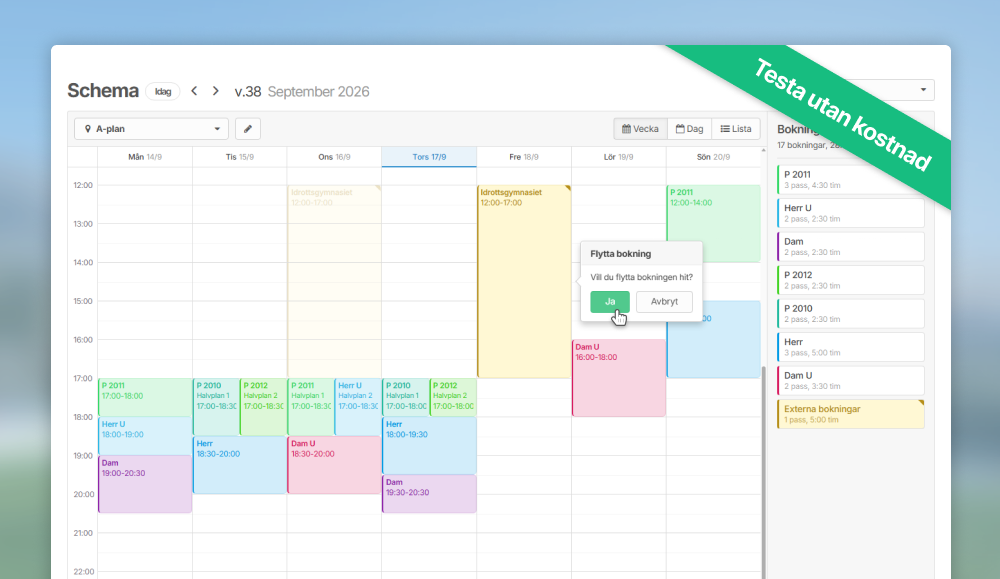Select the Tis 15/9 column header
The image size is (1000, 579).
pyautogui.click(x=240, y=157)
